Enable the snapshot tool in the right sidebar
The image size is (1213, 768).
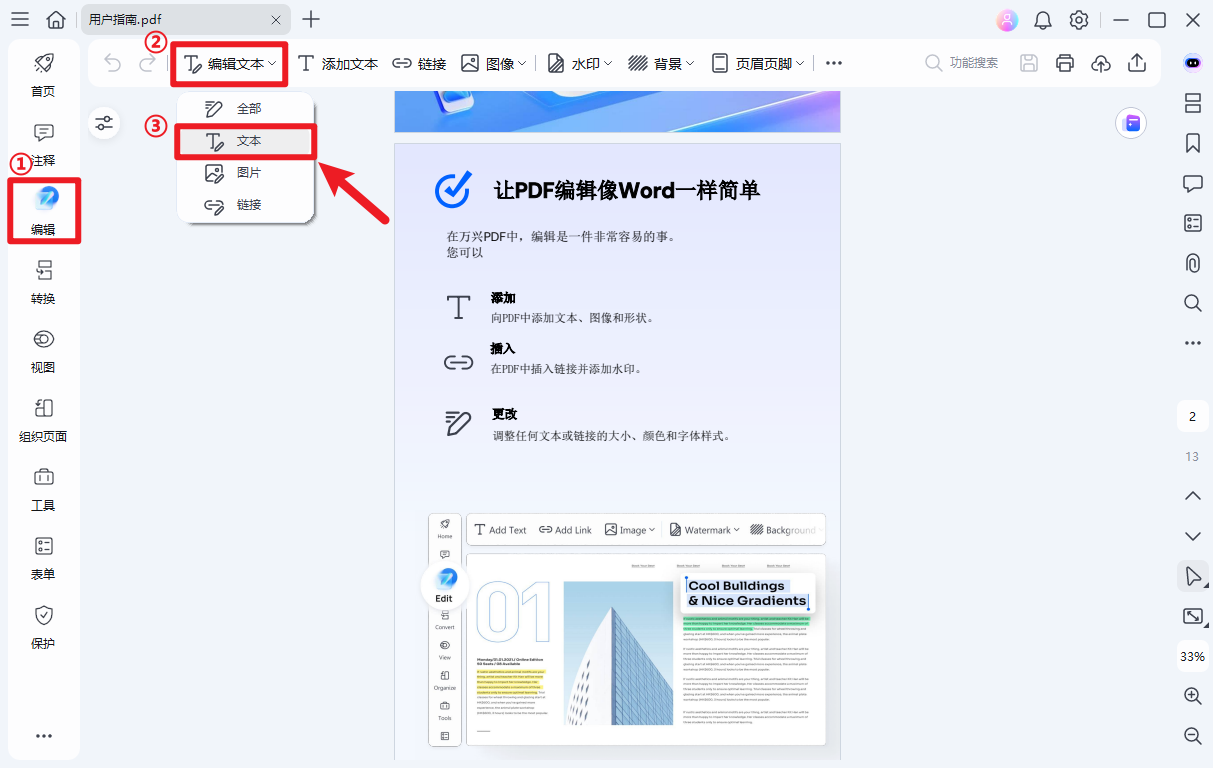click(1192, 616)
